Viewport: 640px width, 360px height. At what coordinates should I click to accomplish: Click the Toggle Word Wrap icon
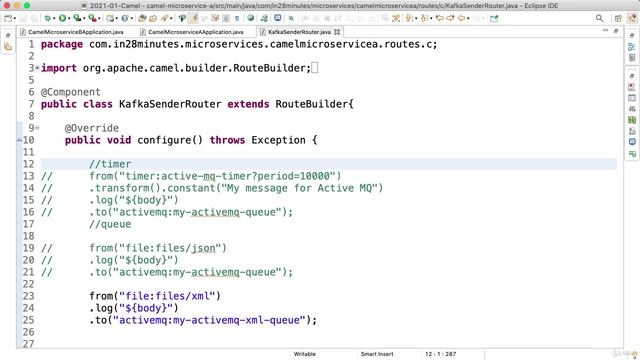[x=215, y=18]
